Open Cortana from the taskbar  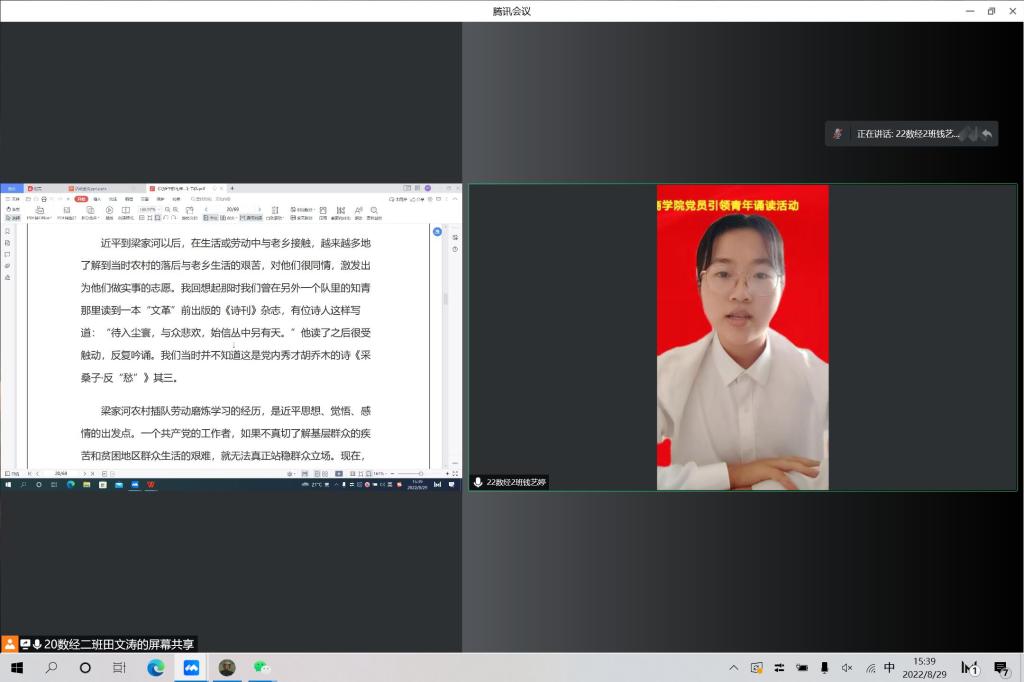85,667
